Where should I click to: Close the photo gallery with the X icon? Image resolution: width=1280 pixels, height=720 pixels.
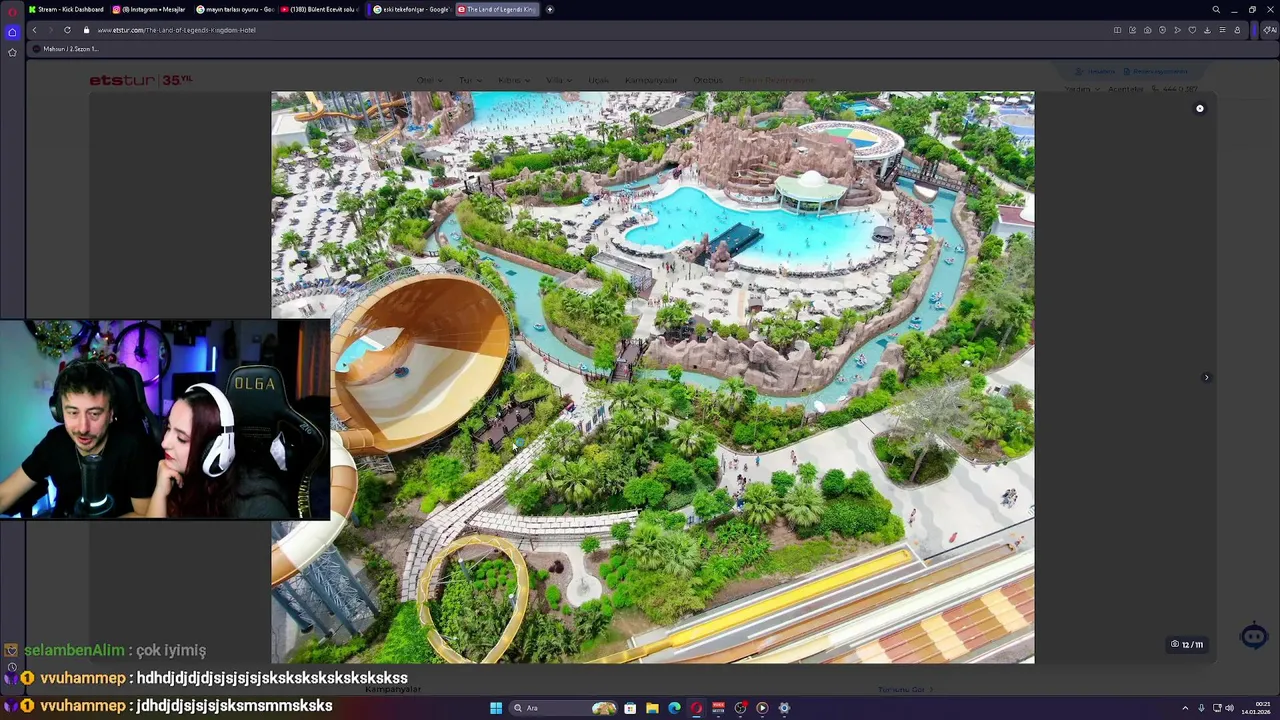click(1200, 108)
